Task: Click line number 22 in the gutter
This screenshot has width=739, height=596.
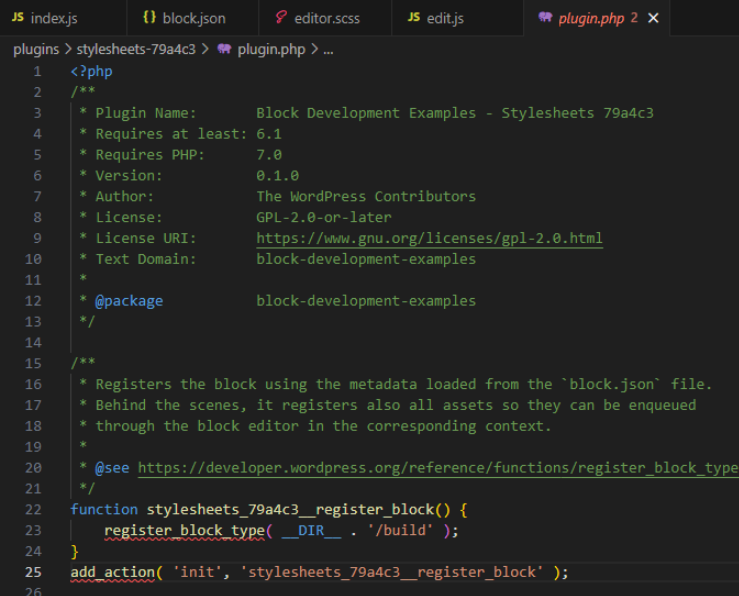Action: click(33, 509)
